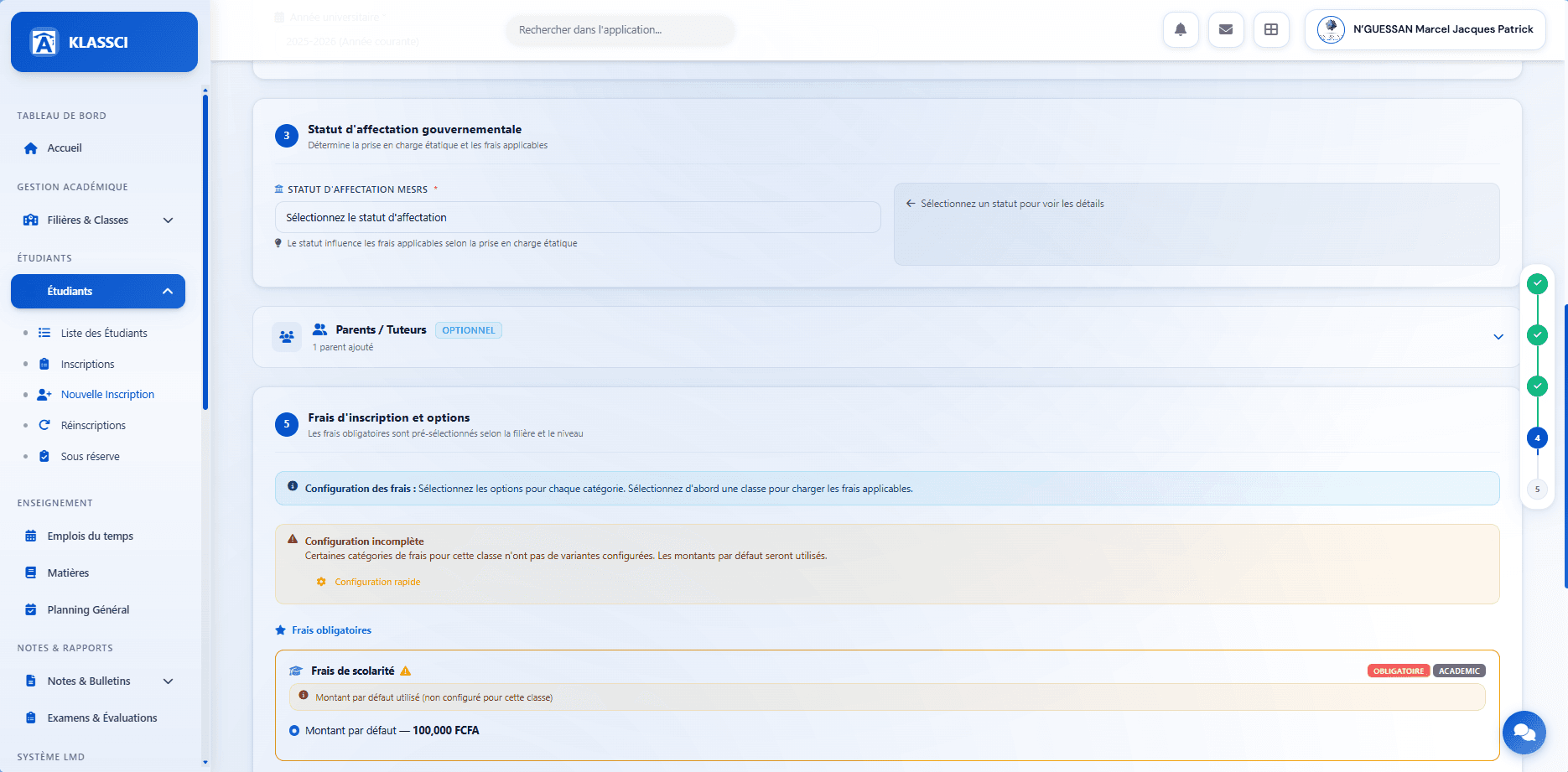Open the messages envelope icon

[1226, 29]
